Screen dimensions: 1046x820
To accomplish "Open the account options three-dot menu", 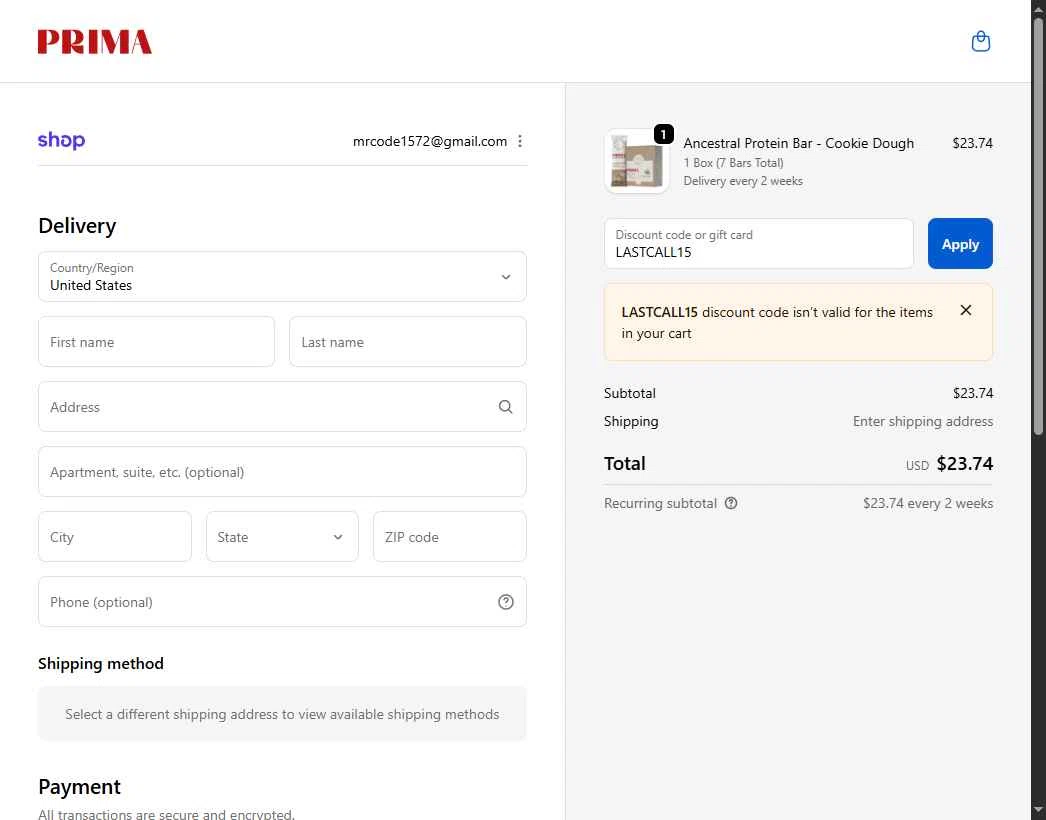I will coord(520,141).
